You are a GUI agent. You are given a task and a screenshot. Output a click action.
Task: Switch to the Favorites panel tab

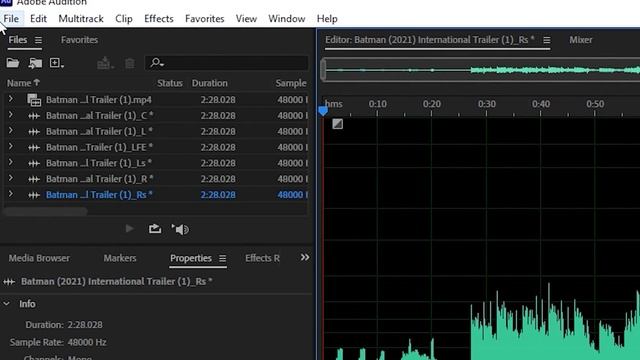79,40
